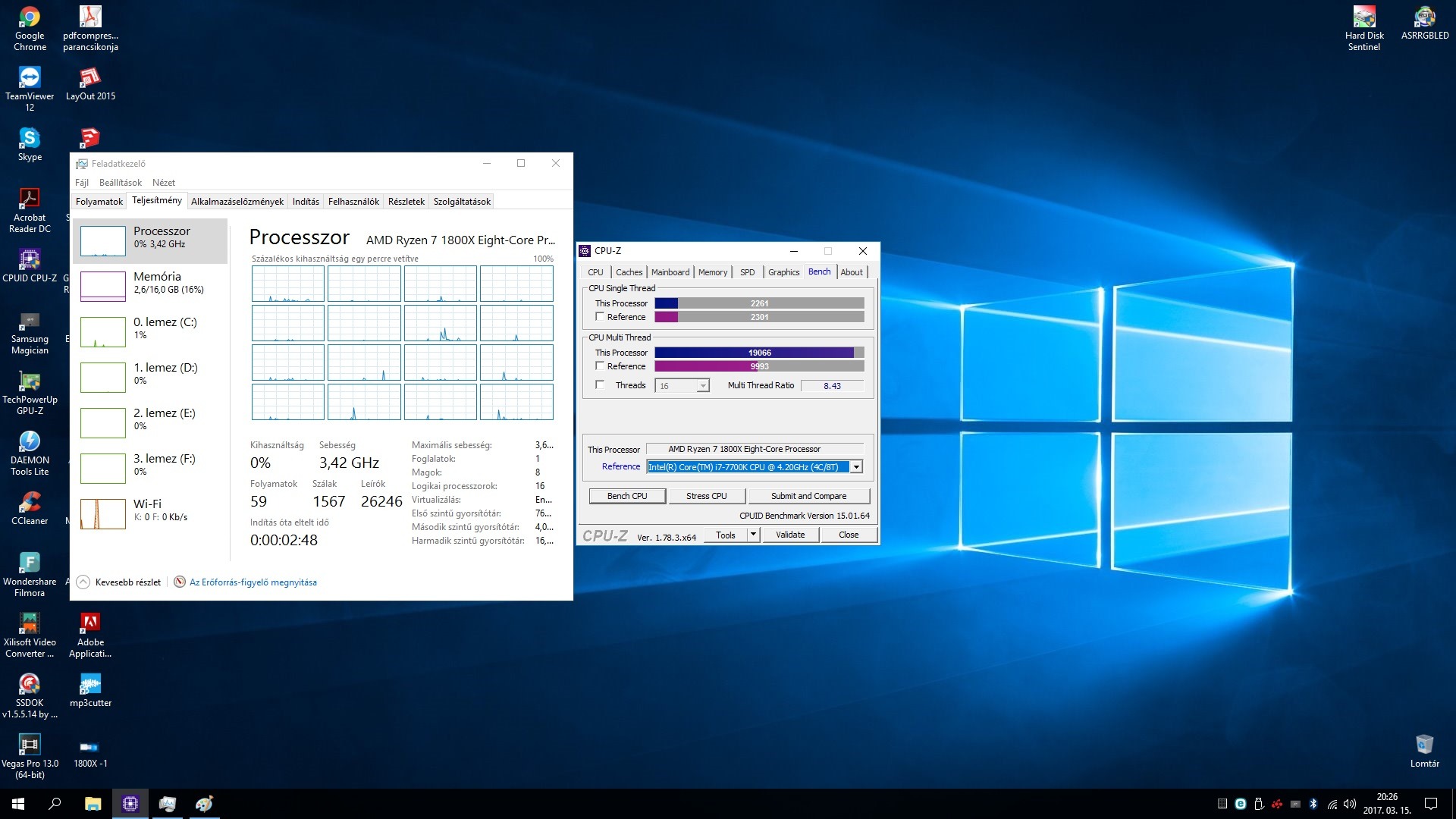Open the Xilisoft Video Converter shortcut
This screenshot has height=819, width=1456.
click(30, 635)
